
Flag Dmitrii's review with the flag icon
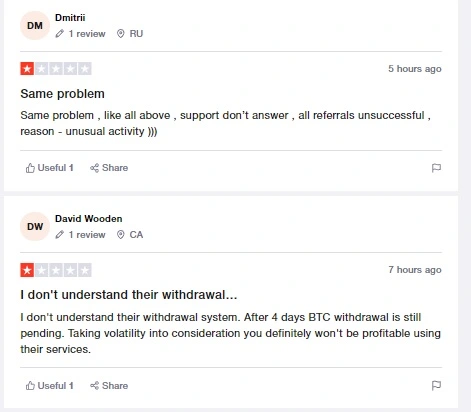pos(436,168)
